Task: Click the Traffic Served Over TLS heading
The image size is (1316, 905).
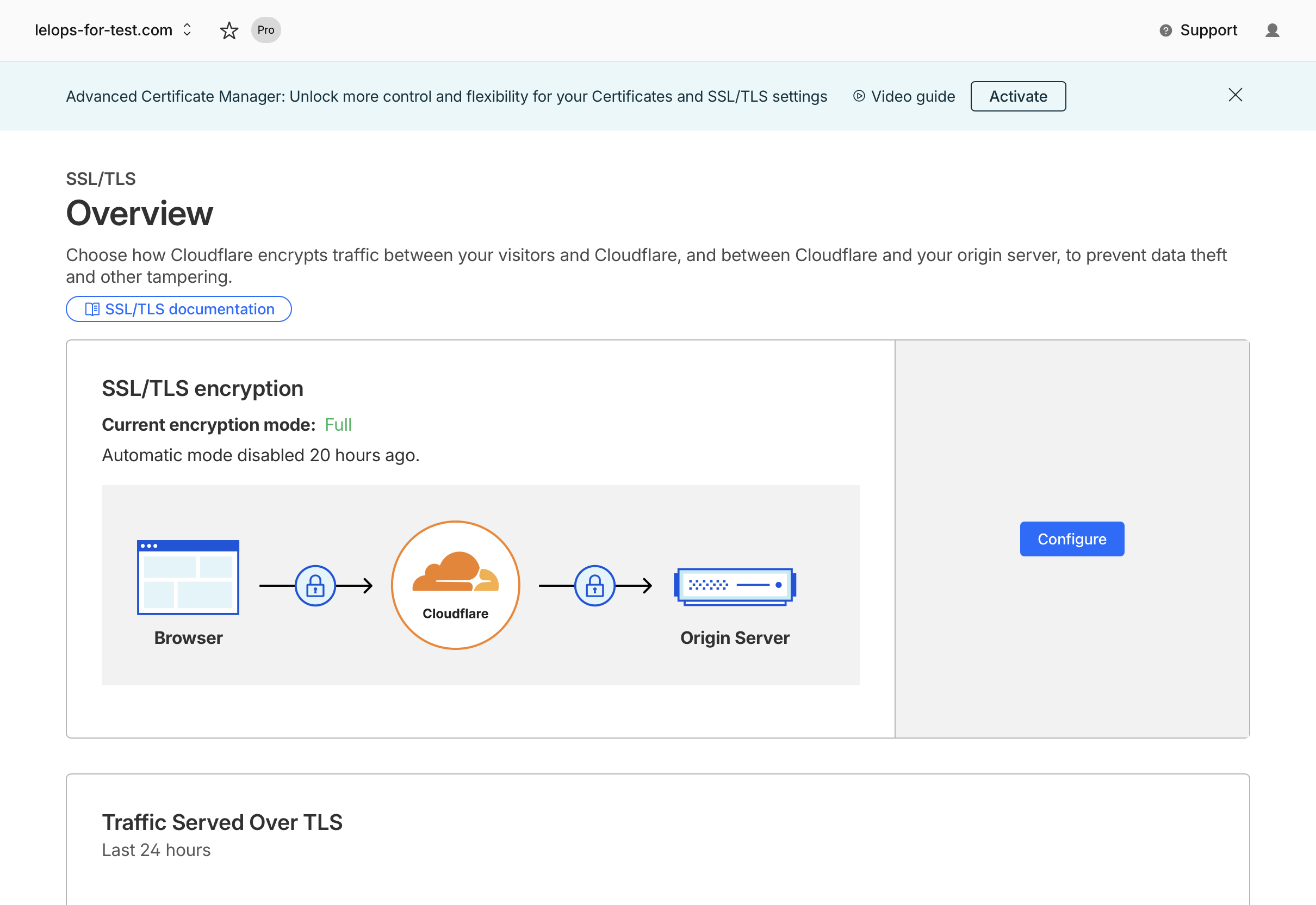Action: pos(222,823)
